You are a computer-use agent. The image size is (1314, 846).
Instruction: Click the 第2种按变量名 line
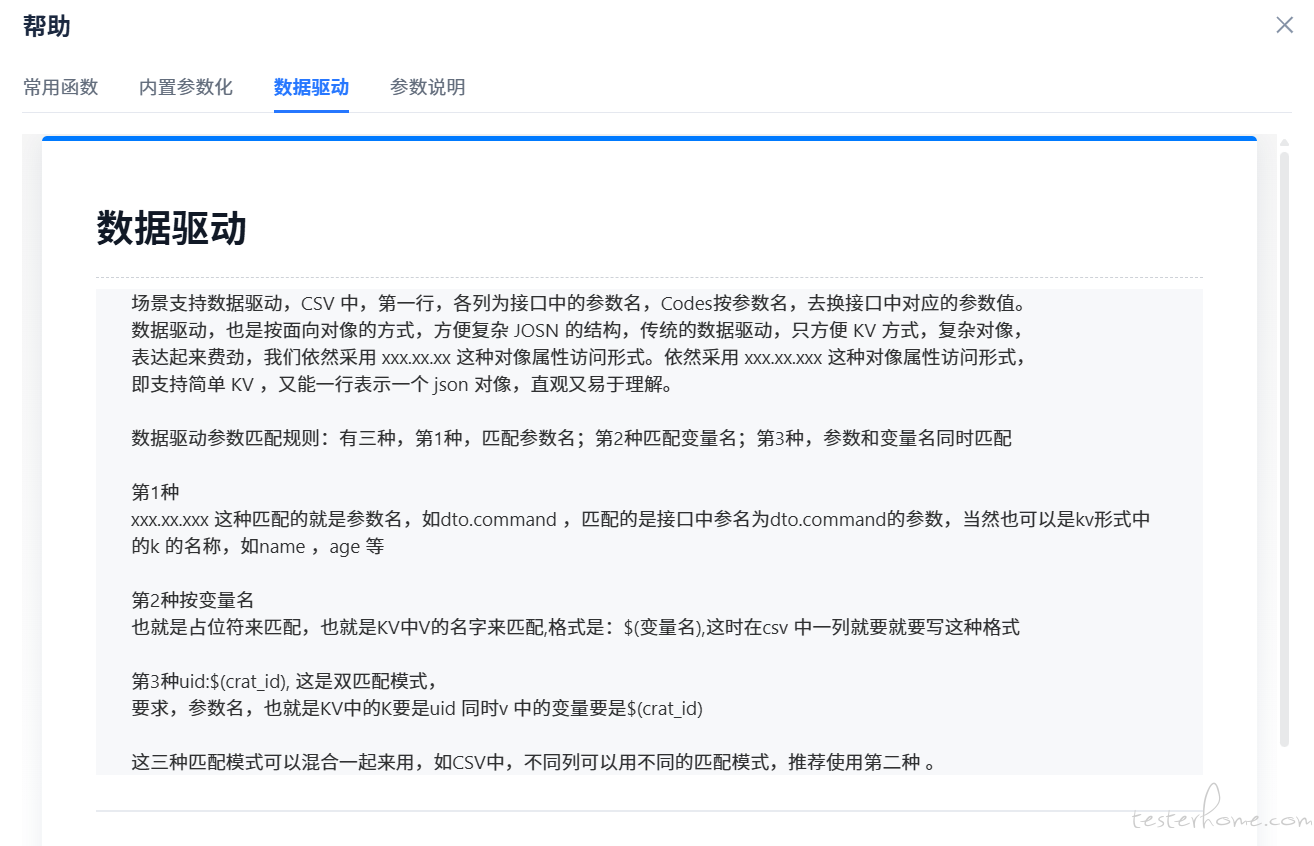click(193, 600)
